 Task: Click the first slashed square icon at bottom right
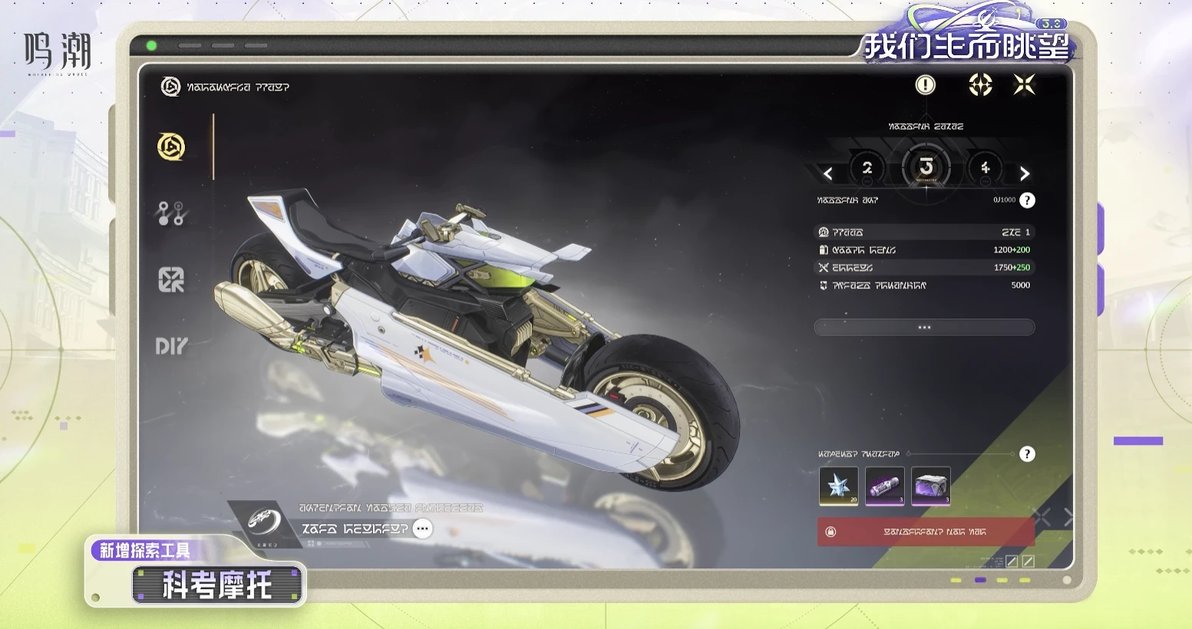[1012, 561]
